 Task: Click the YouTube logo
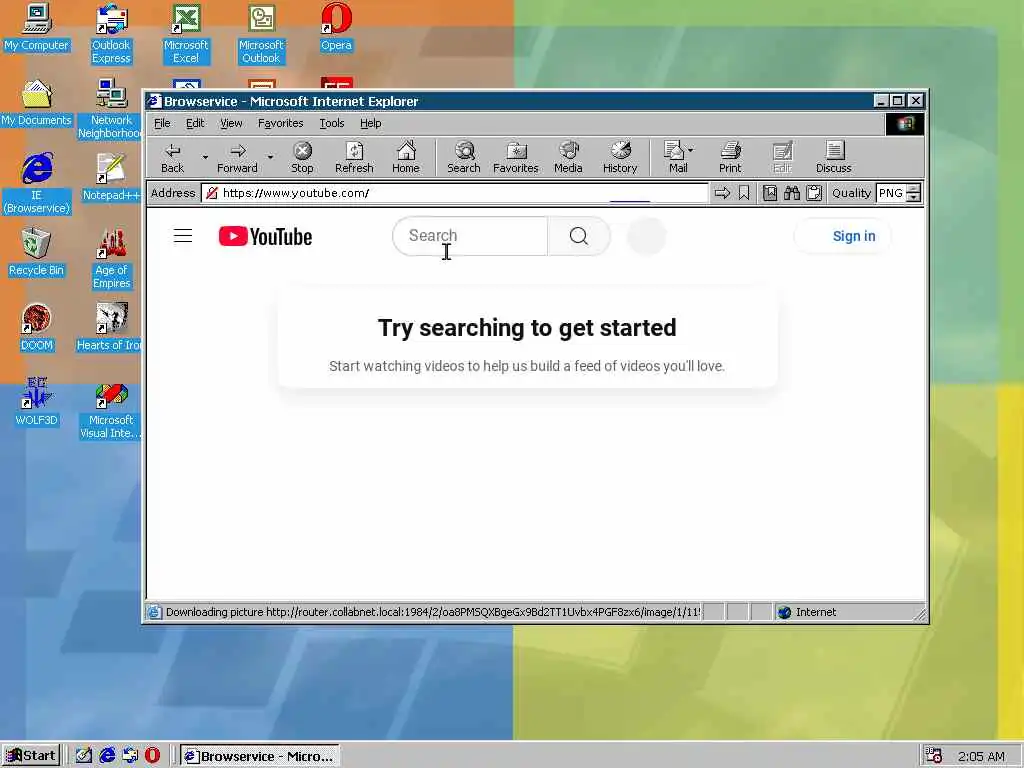(265, 236)
